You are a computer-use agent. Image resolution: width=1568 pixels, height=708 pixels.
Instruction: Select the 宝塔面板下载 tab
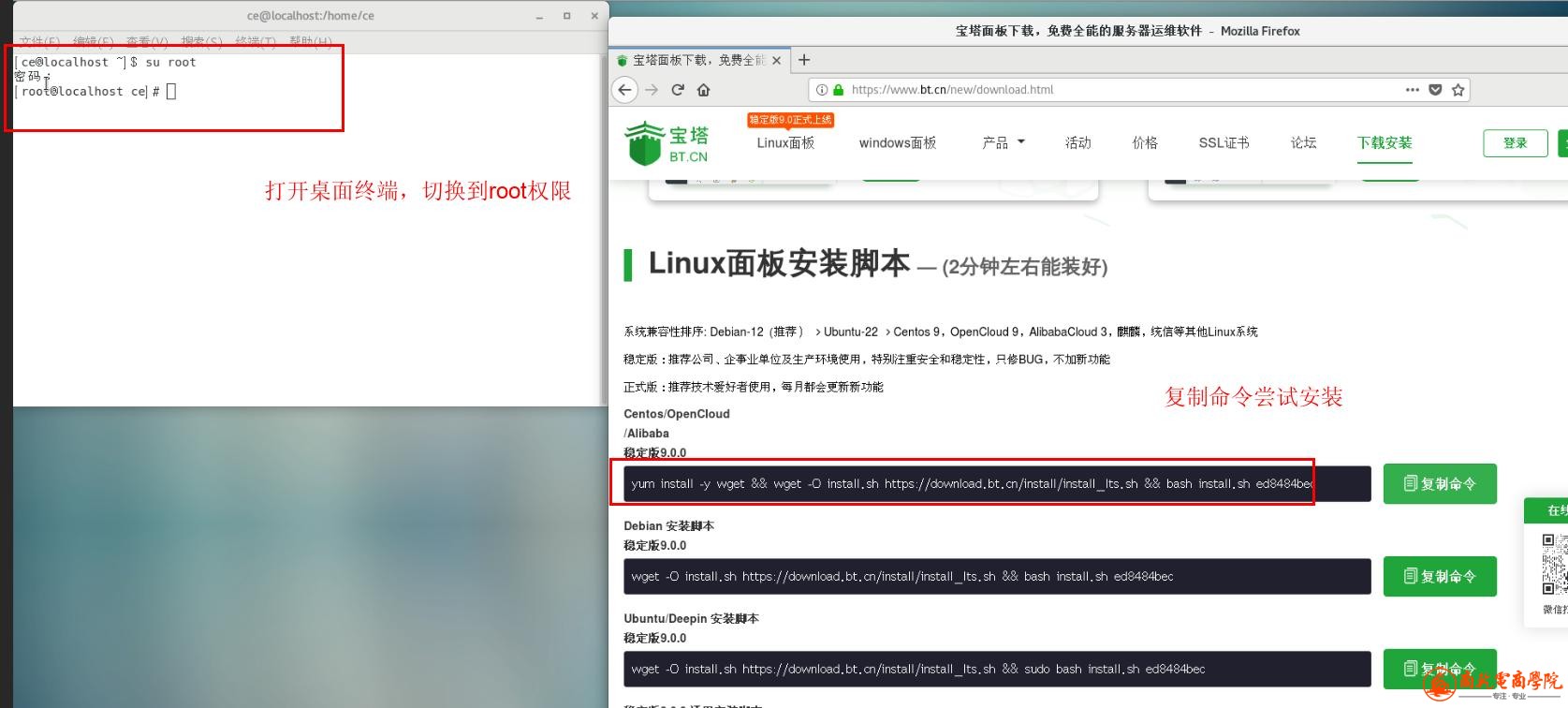pyautogui.click(x=698, y=60)
